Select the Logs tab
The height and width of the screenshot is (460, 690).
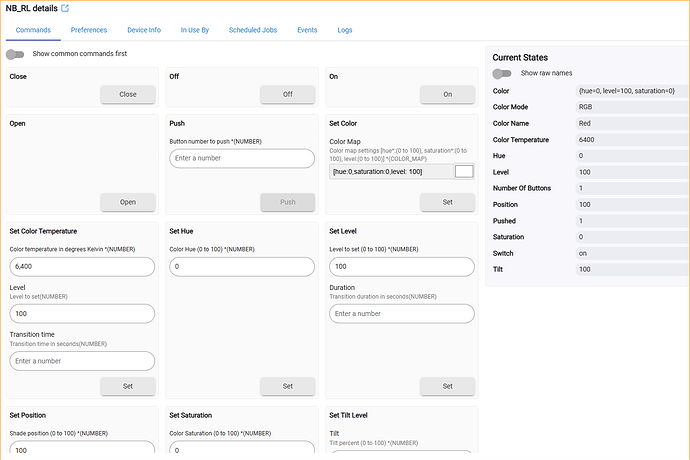(345, 30)
